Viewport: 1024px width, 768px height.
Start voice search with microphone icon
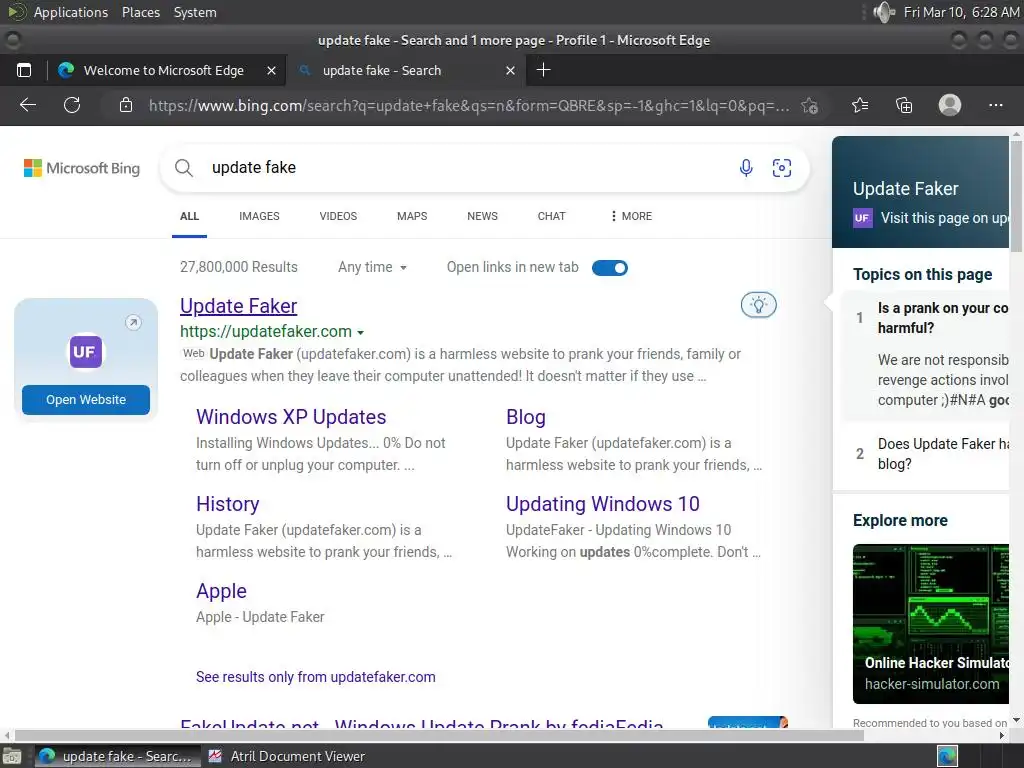746,168
